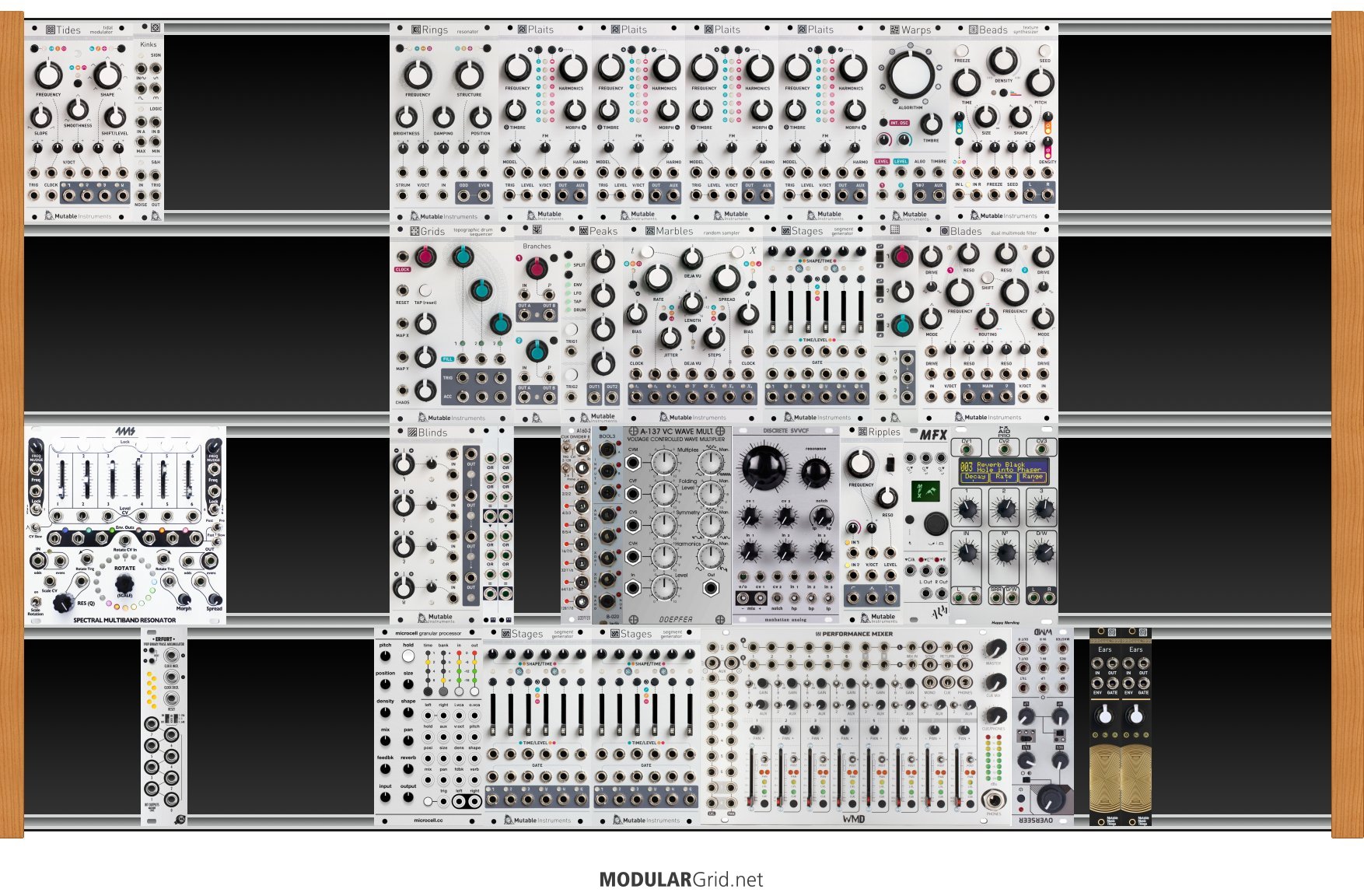Click the Beads DENSITY knob
The height and width of the screenshot is (896, 1364).
pyautogui.click(x=1003, y=61)
